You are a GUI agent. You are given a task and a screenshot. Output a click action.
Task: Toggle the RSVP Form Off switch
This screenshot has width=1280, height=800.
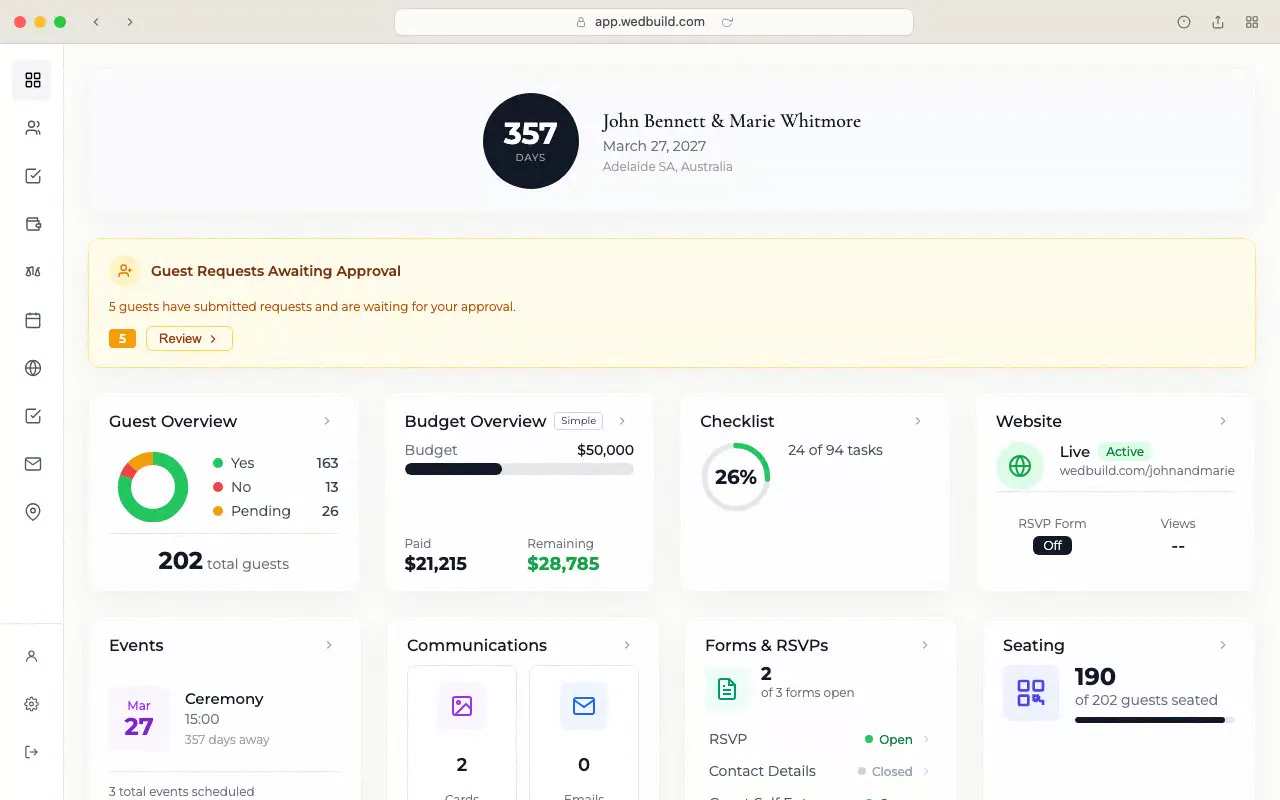1052,546
